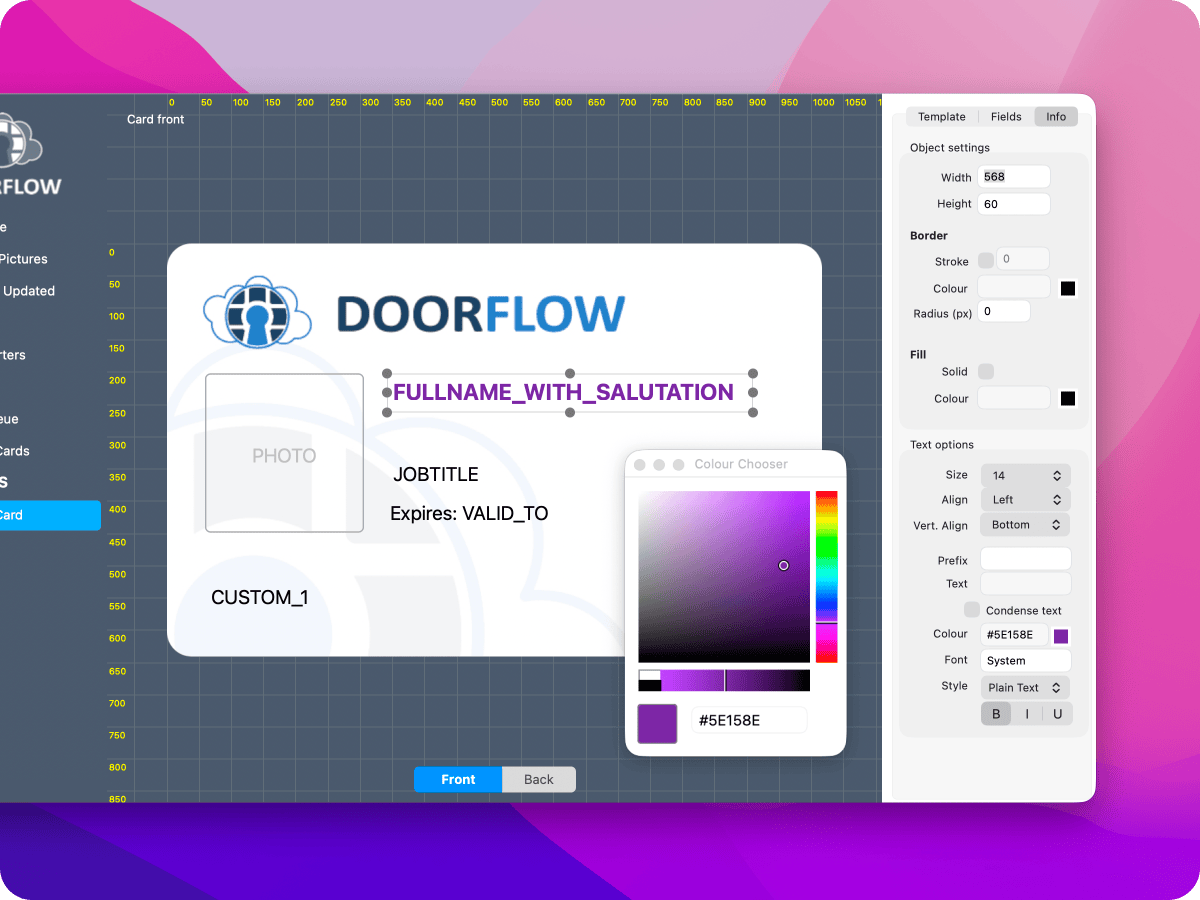Select the Expires: VALID_TO field
Screen dimensions: 1200x900
(x=469, y=514)
